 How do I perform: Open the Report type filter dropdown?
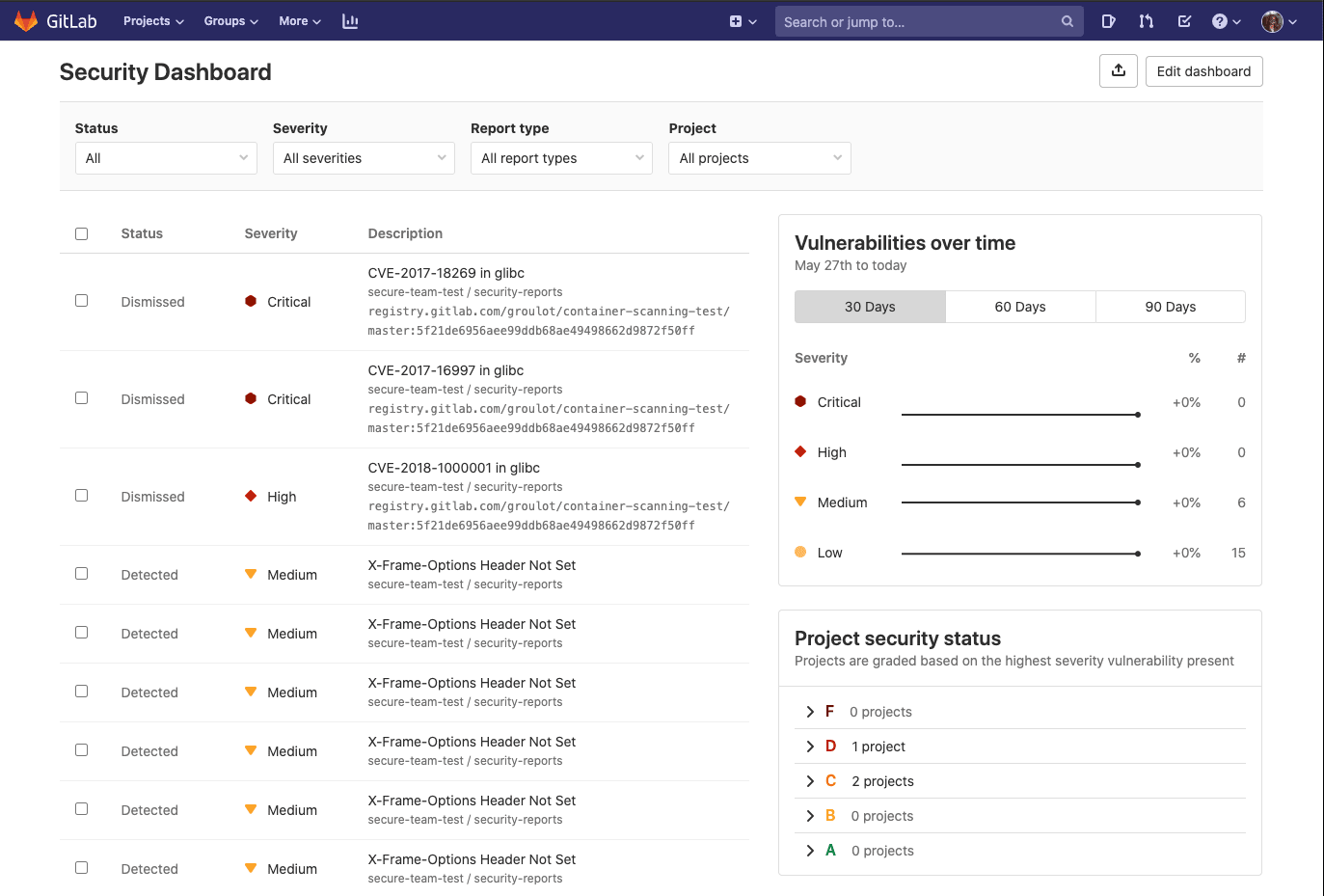[561, 157]
